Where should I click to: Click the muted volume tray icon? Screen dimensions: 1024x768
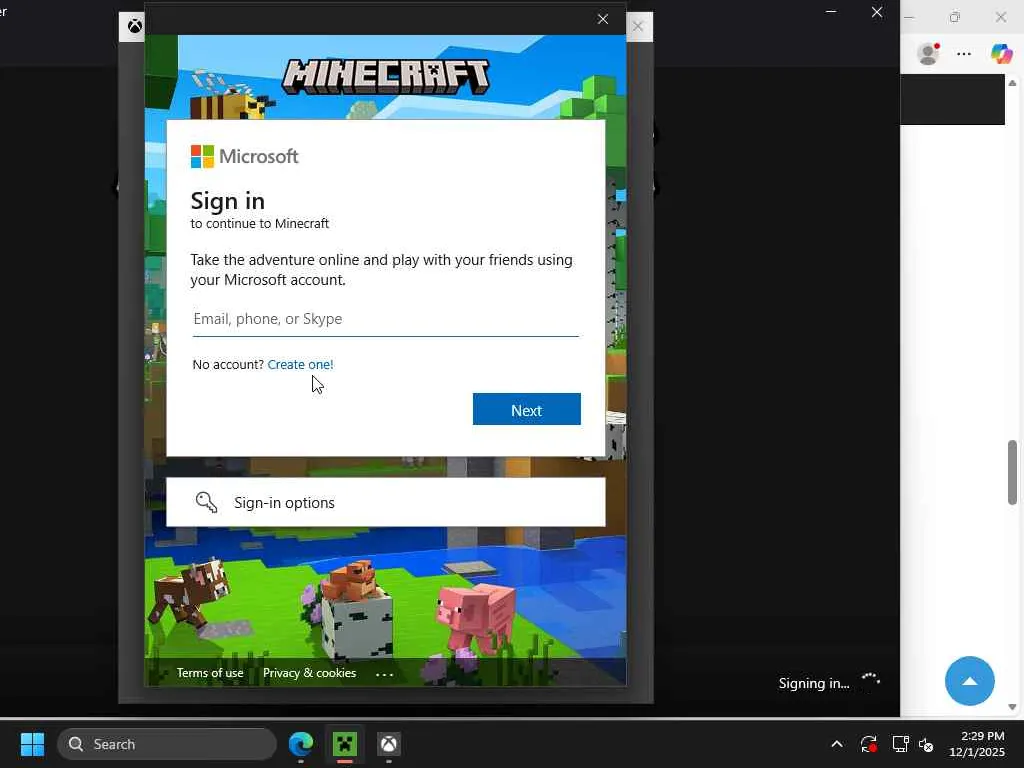926,744
